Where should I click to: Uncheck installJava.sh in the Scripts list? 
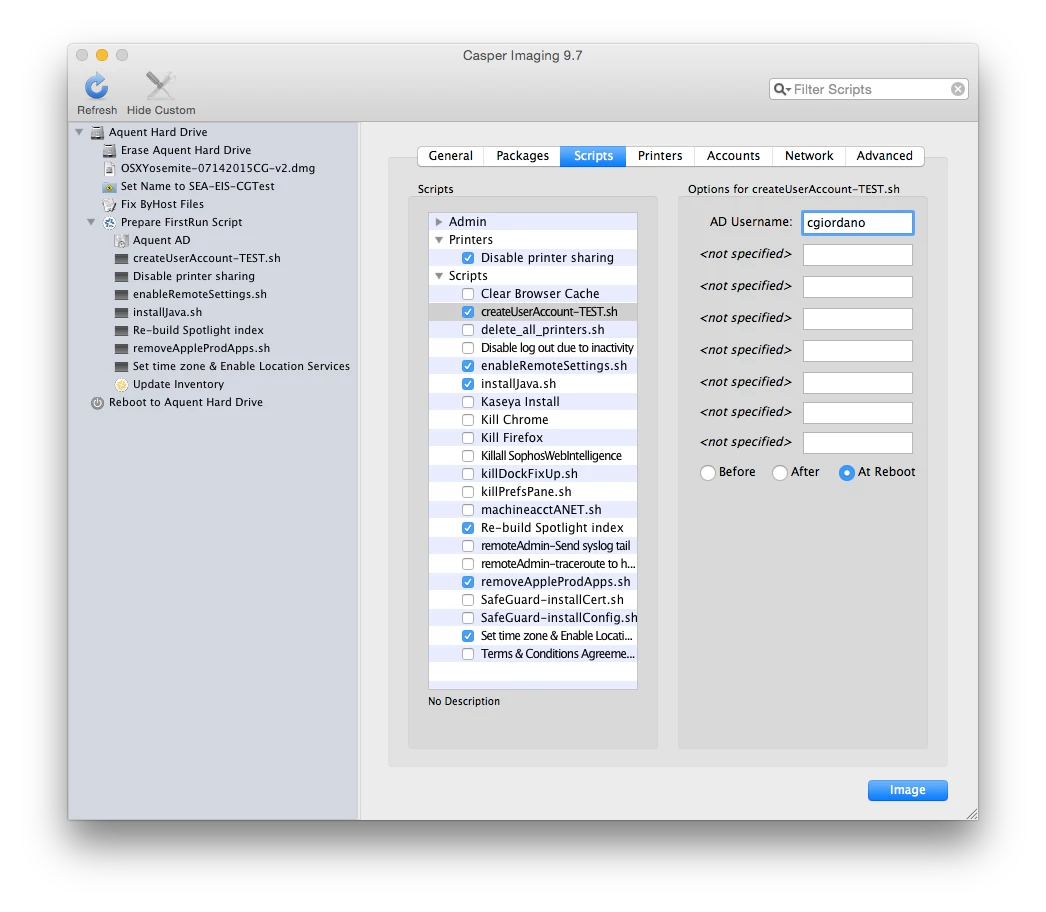(468, 384)
